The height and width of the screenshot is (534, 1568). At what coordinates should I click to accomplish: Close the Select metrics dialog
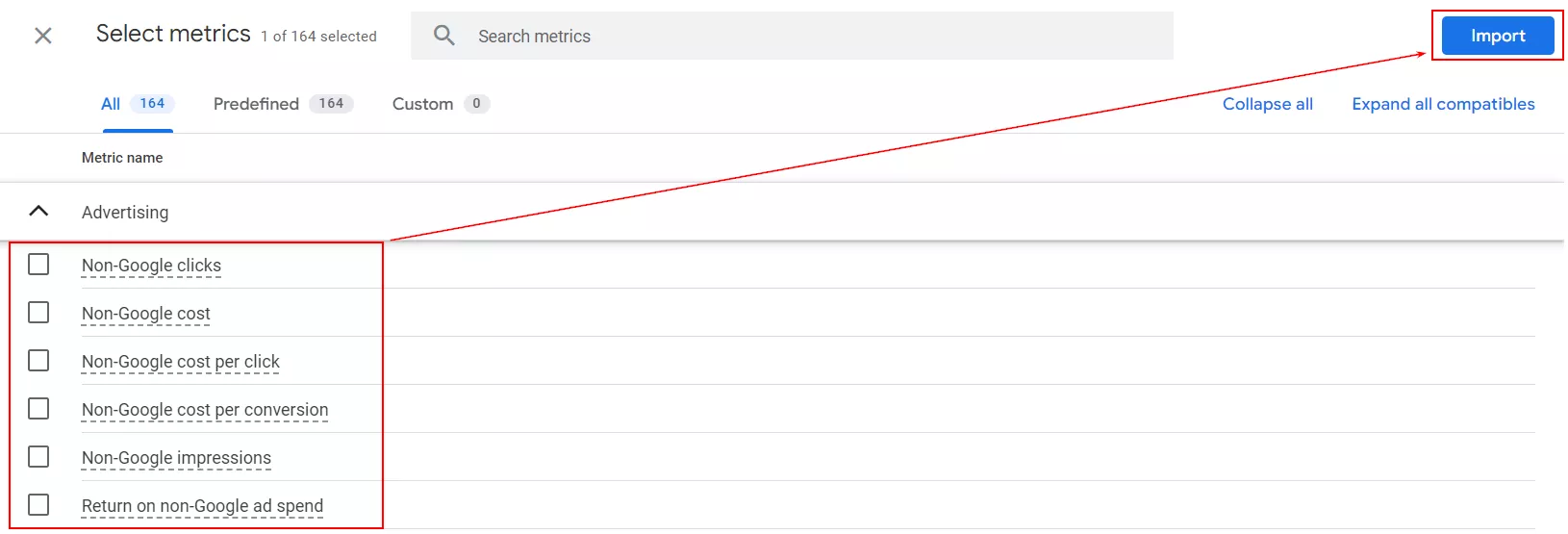coord(43,36)
